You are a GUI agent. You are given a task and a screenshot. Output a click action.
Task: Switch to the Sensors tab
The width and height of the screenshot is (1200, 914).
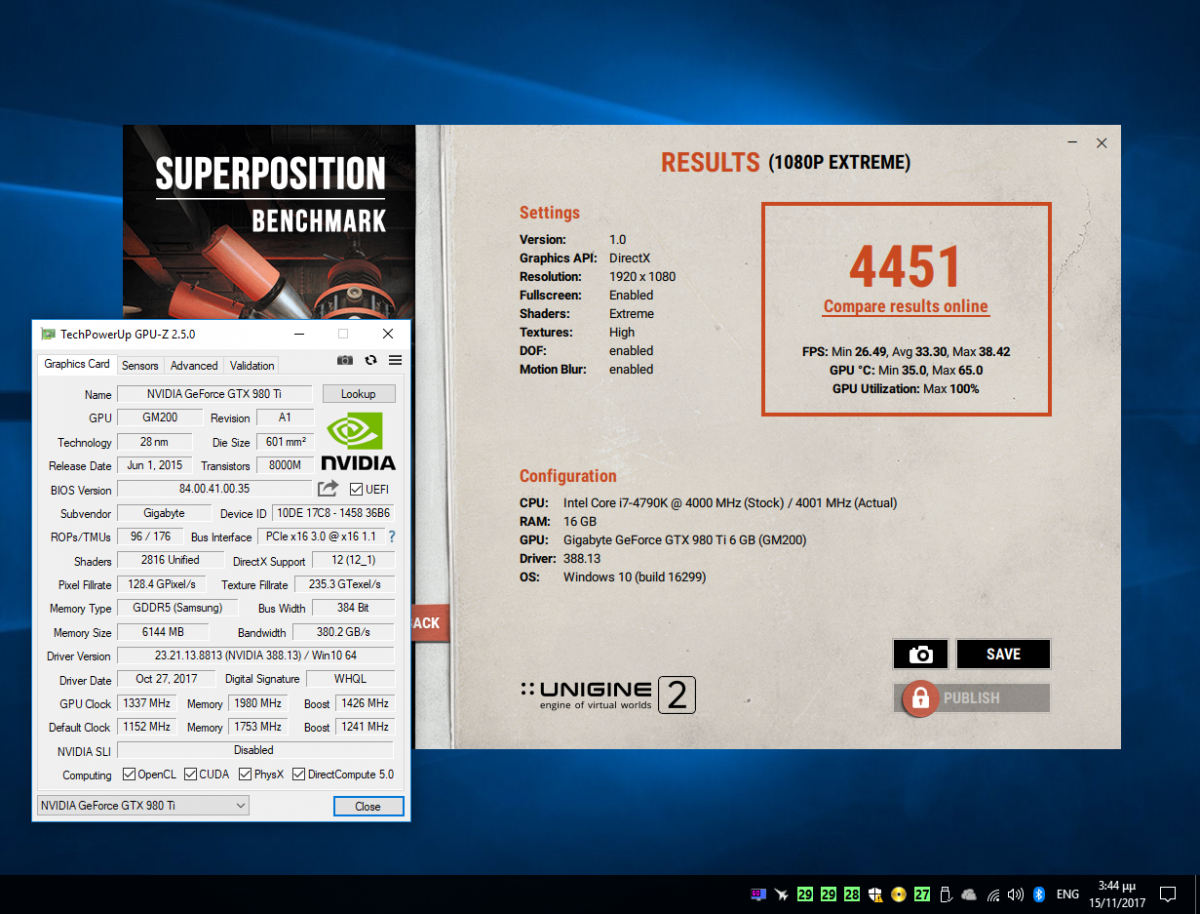(140, 366)
